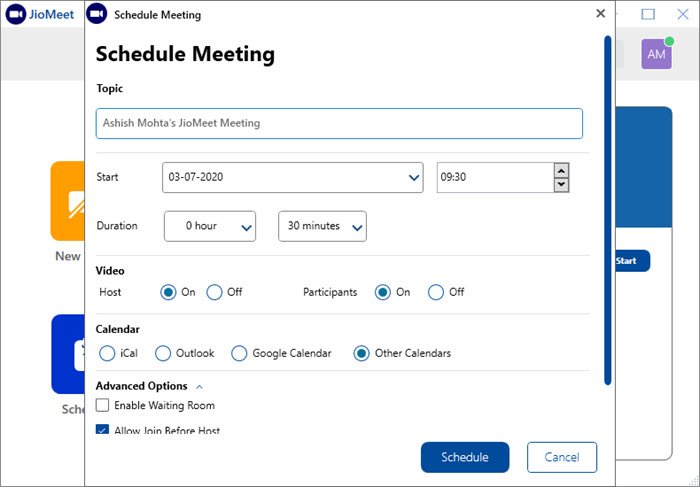
Task: Select Participants video Off
Action: pyautogui.click(x=436, y=292)
